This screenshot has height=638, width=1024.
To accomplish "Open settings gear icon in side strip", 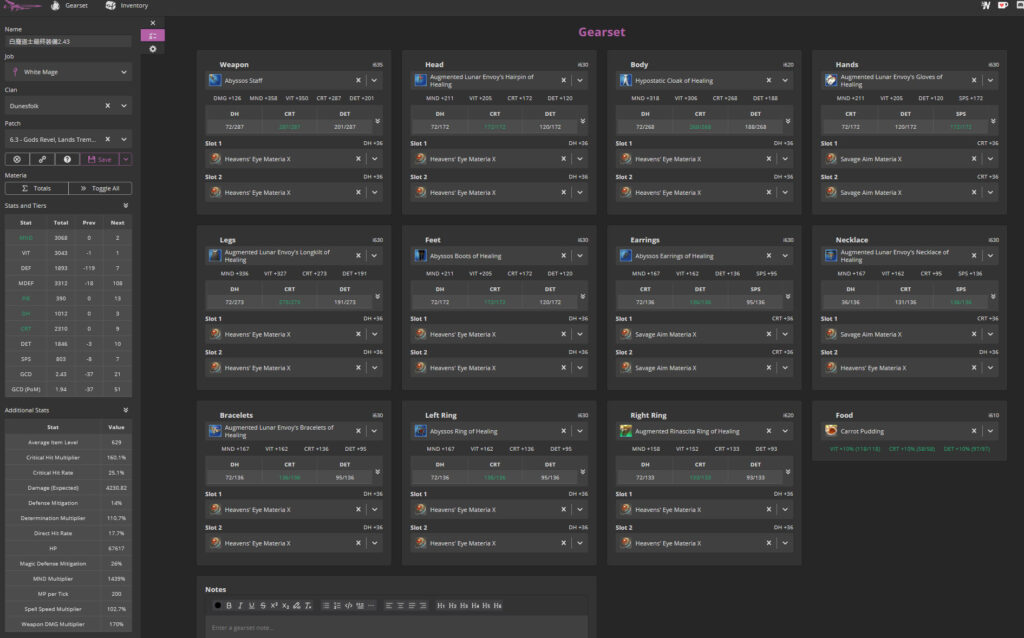I will click(x=153, y=49).
